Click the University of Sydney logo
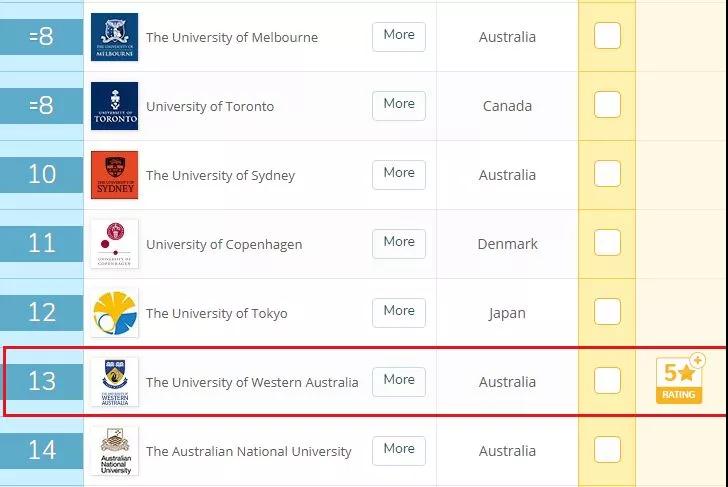 114,175
